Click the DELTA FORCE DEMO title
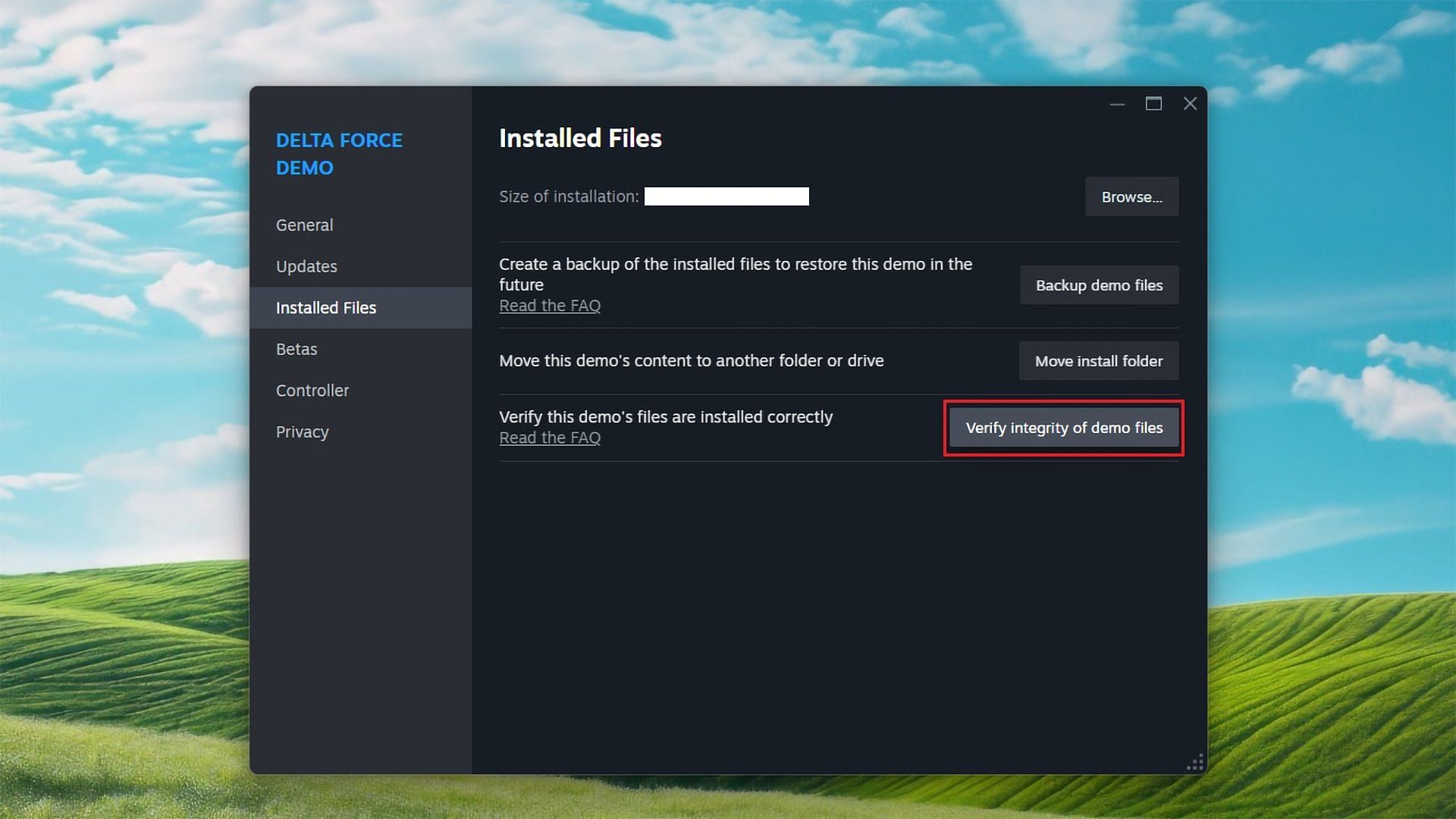The image size is (1456, 819). [x=339, y=154]
